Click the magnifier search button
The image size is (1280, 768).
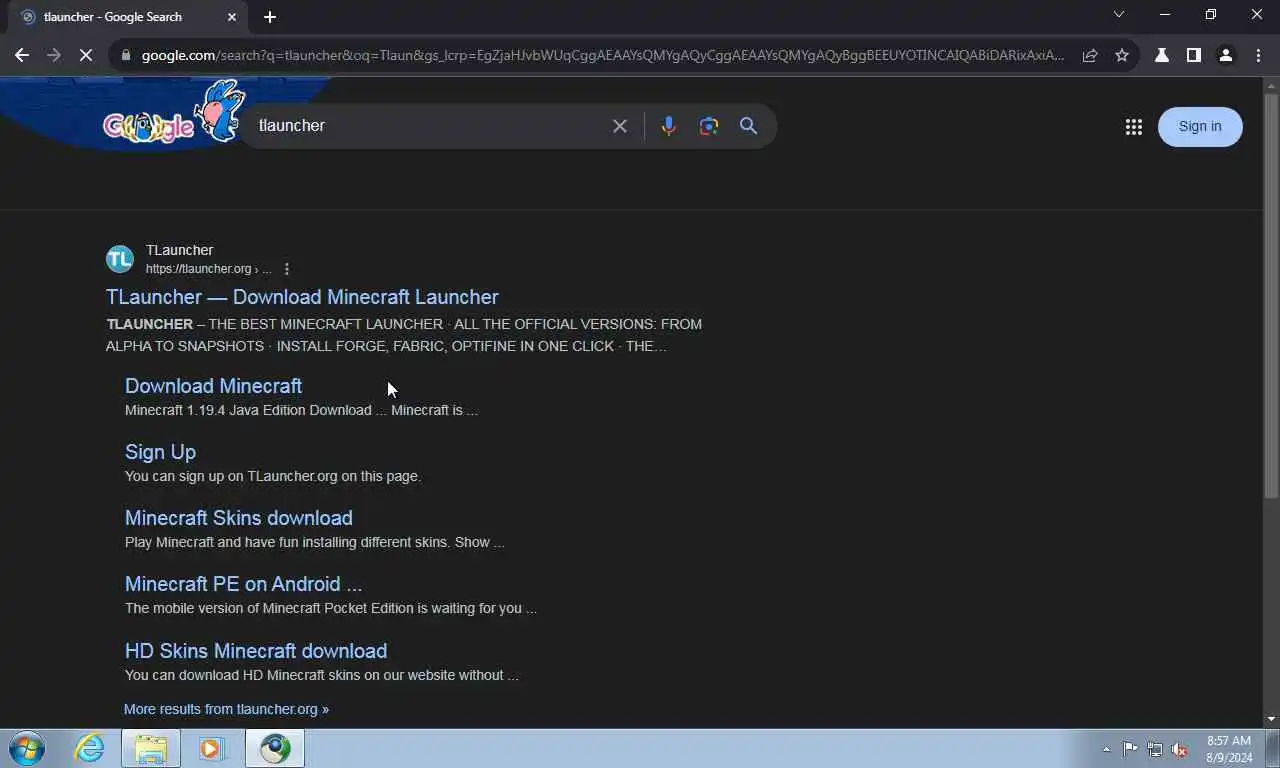(x=748, y=126)
